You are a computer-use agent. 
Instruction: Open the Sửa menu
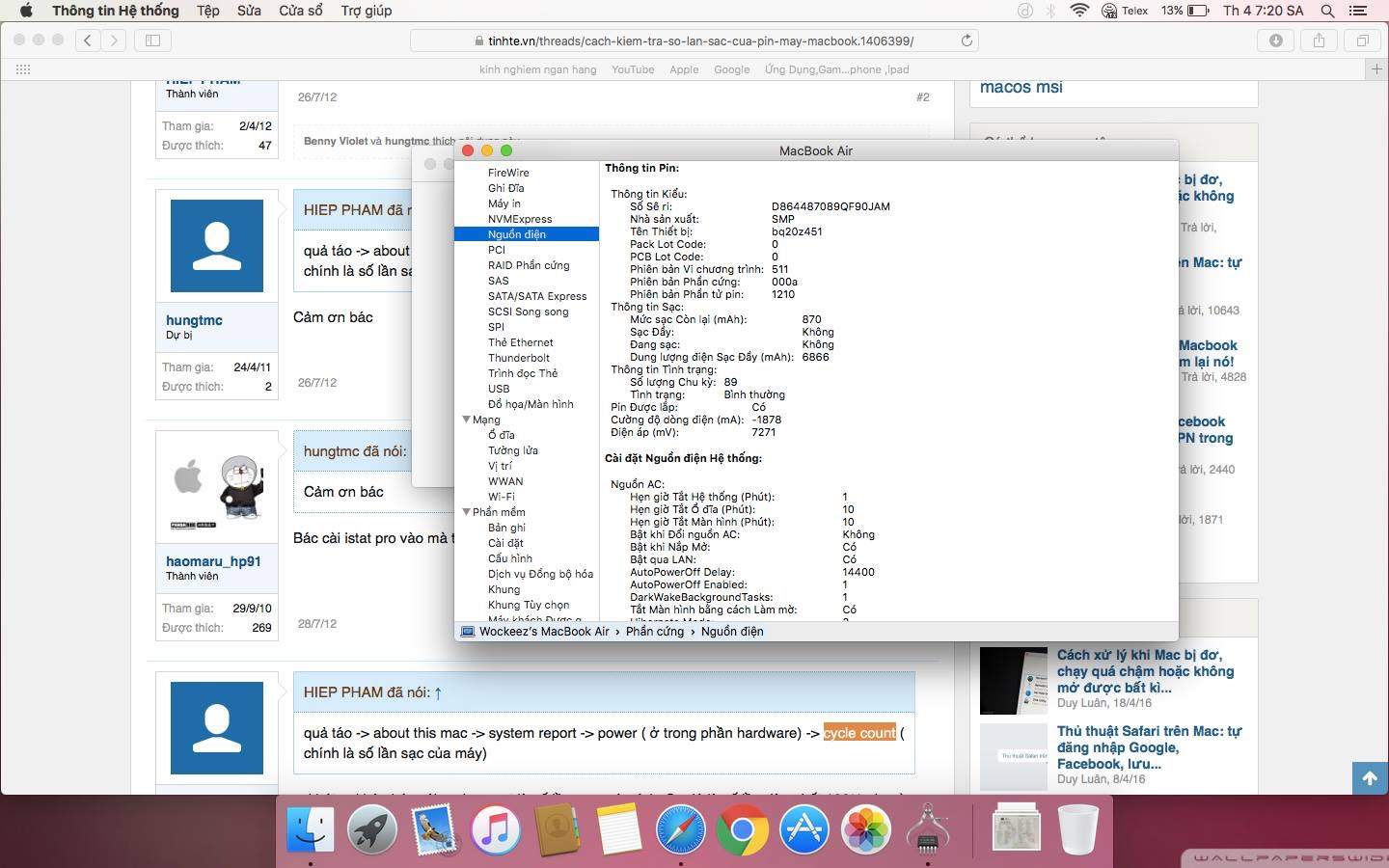click(249, 11)
